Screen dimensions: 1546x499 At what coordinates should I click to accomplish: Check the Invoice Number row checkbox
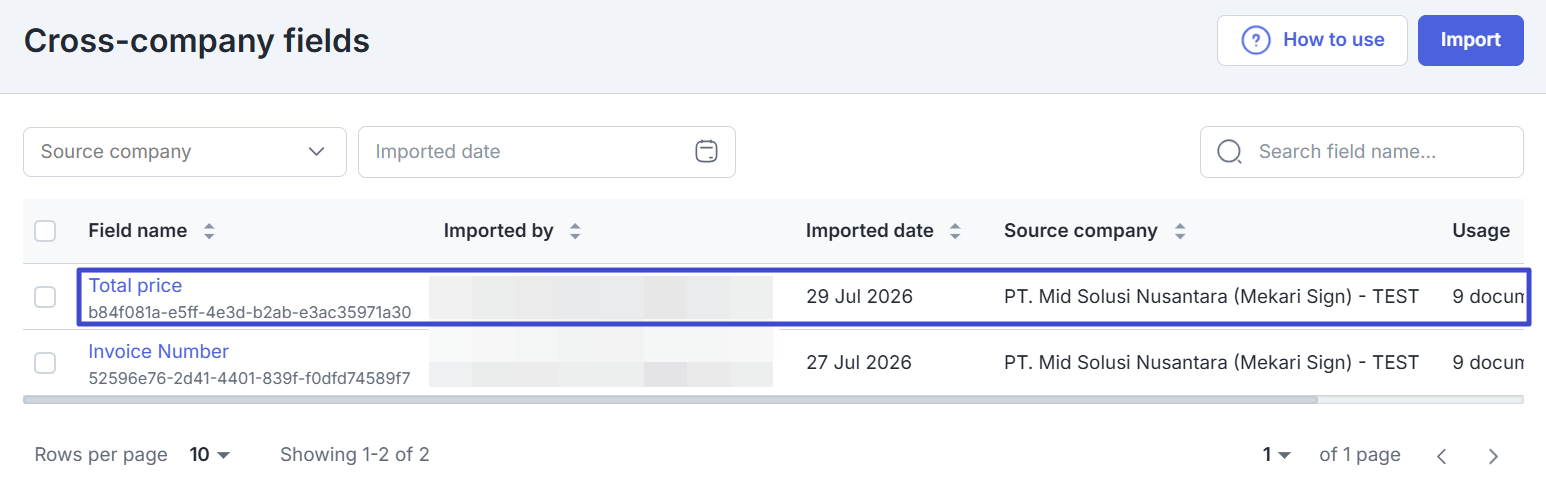coord(45,363)
